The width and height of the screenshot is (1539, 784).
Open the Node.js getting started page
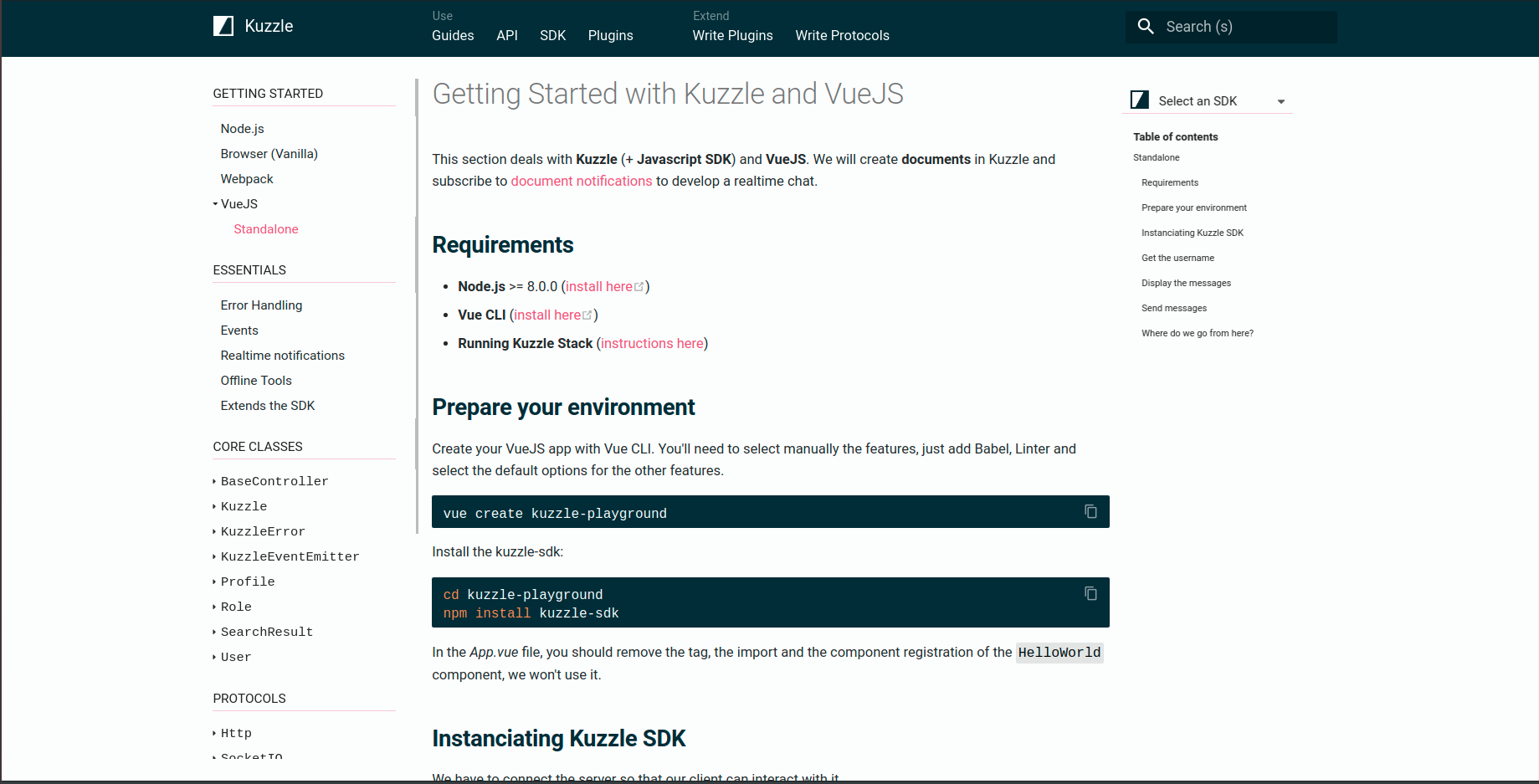[x=243, y=129]
